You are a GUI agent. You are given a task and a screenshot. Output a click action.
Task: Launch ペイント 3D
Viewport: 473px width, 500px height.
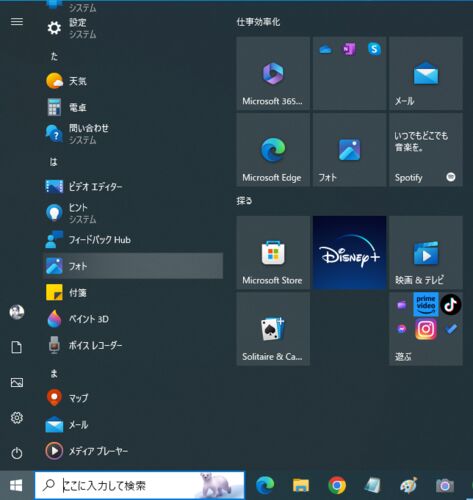pyautogui.click(x=133, y=319)
